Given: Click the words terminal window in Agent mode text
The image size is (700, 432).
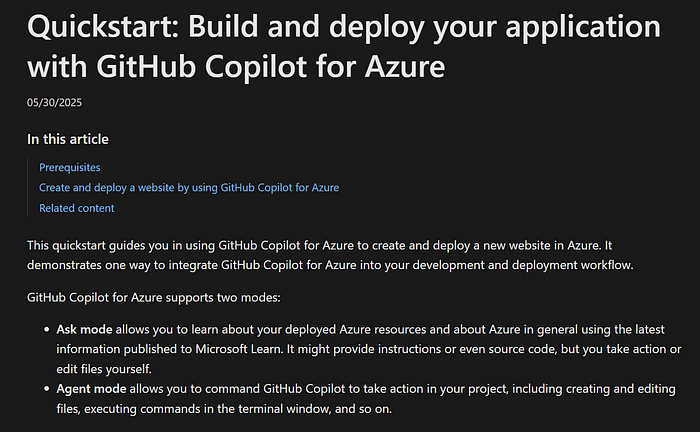Looking at the screenshot, I should (x=285, y=409).
